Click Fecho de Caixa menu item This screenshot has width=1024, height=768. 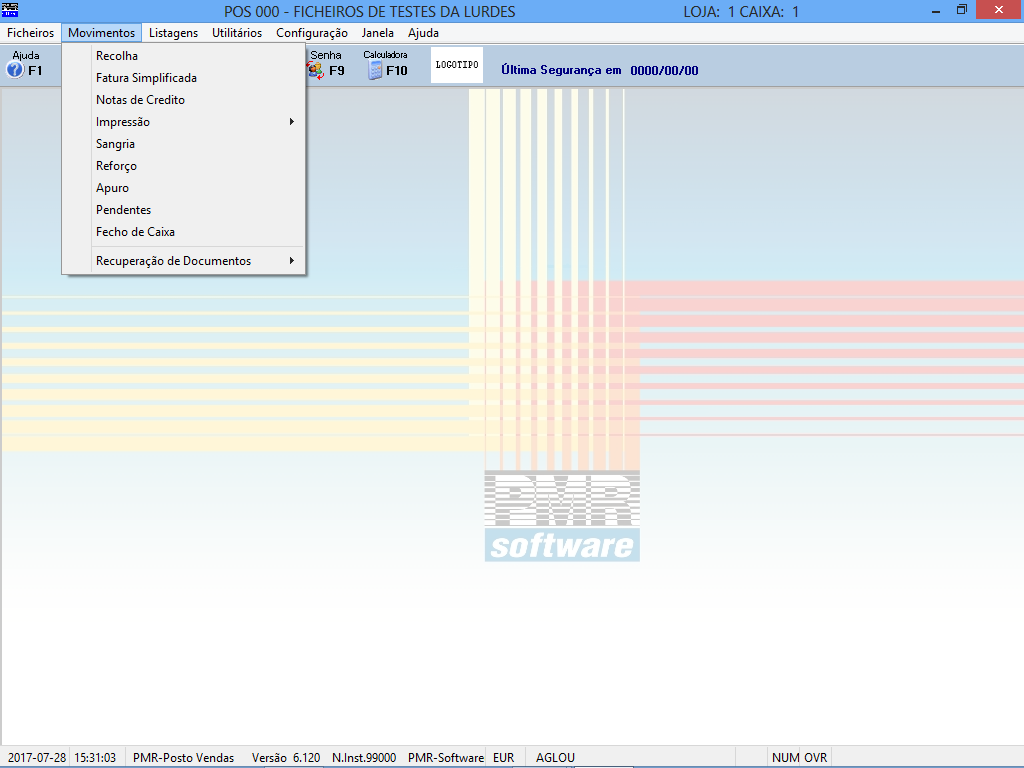(135, 232)
